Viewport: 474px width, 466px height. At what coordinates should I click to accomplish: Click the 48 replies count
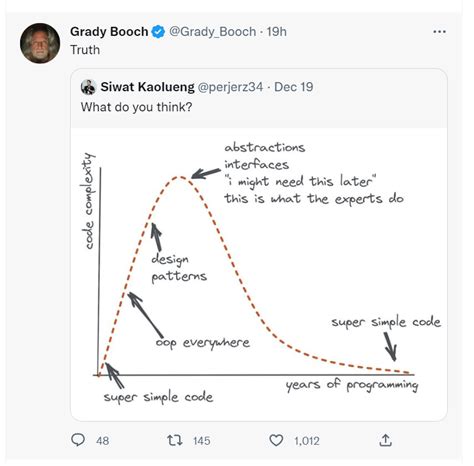[x=102, y=441]
